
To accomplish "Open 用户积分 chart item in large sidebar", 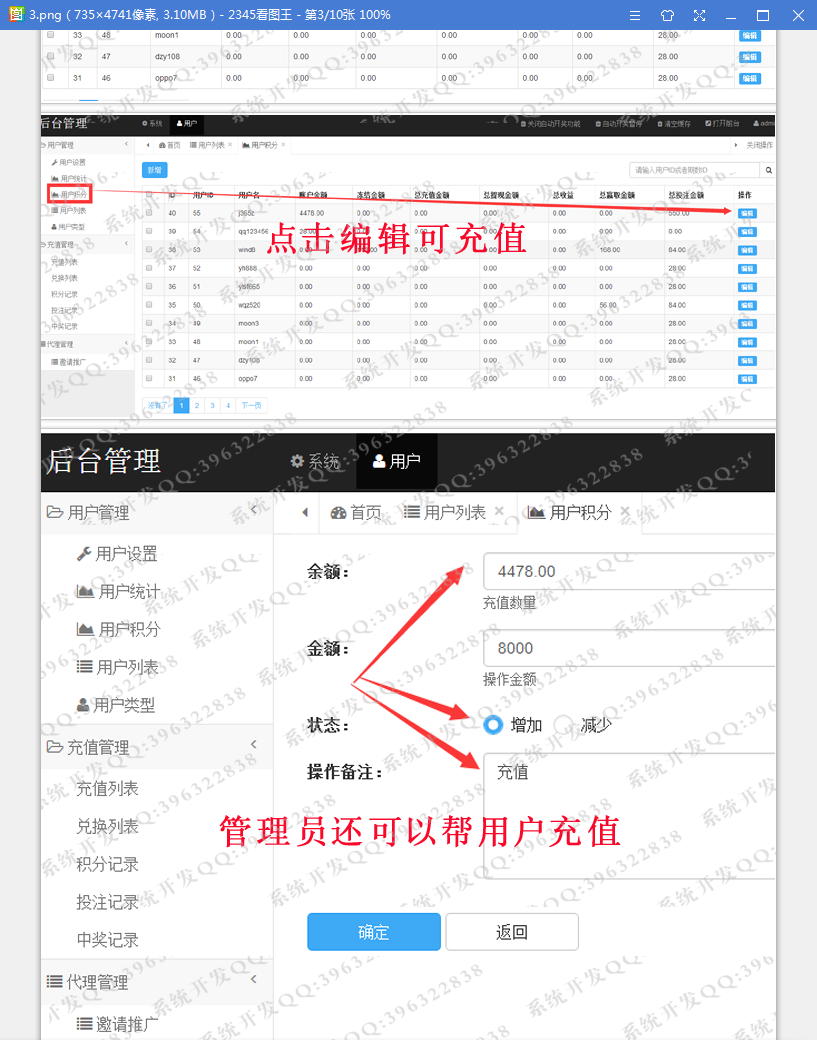I will tap(118, 629).
